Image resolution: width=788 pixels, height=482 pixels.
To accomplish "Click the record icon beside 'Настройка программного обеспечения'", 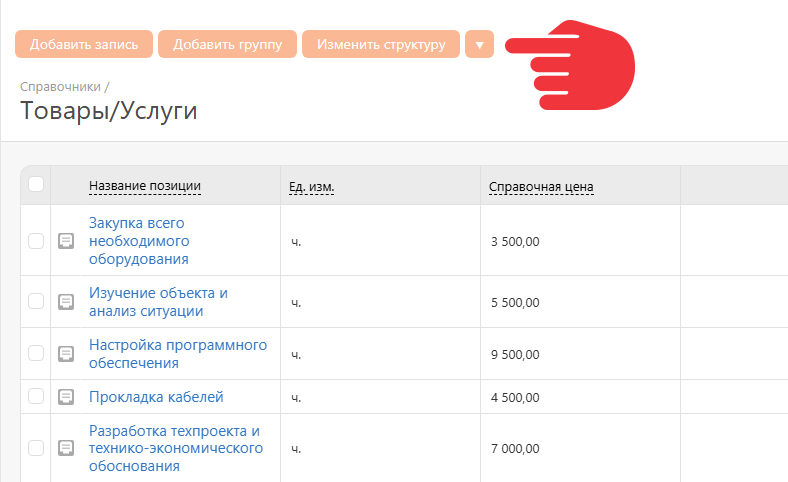I will coord(66,354).
